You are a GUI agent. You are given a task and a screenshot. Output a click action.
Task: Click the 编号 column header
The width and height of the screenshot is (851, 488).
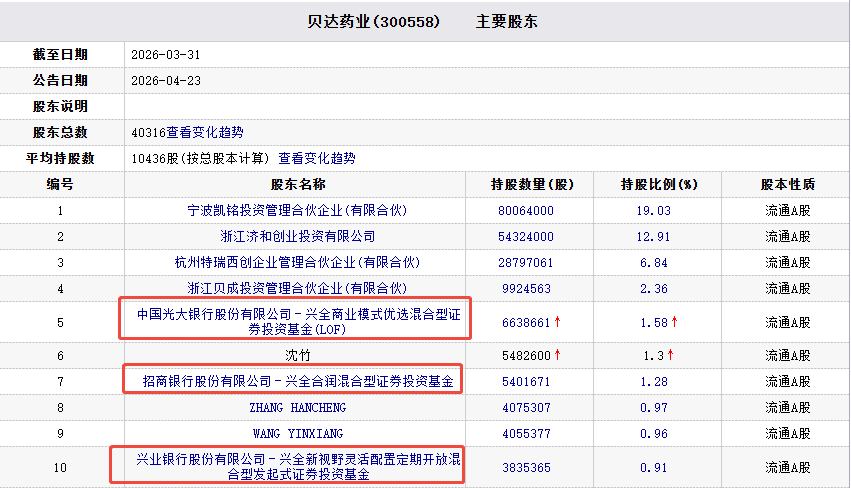click(x=60, y=184)
